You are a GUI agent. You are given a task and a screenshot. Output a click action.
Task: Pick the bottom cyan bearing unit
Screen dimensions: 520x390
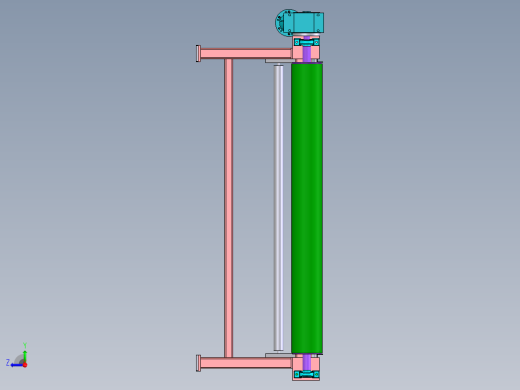coord(306,375)
